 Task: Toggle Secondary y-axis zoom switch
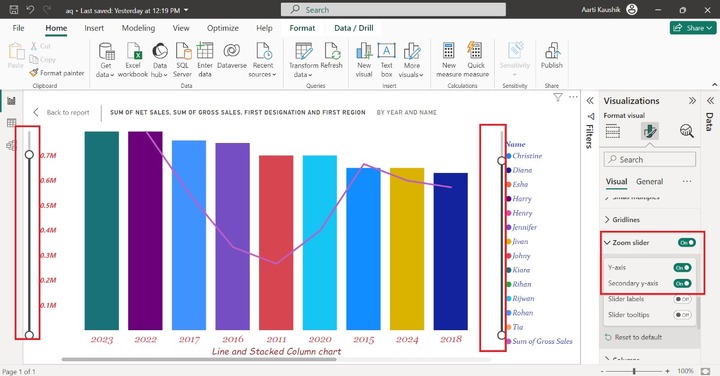tap(682, 283)
